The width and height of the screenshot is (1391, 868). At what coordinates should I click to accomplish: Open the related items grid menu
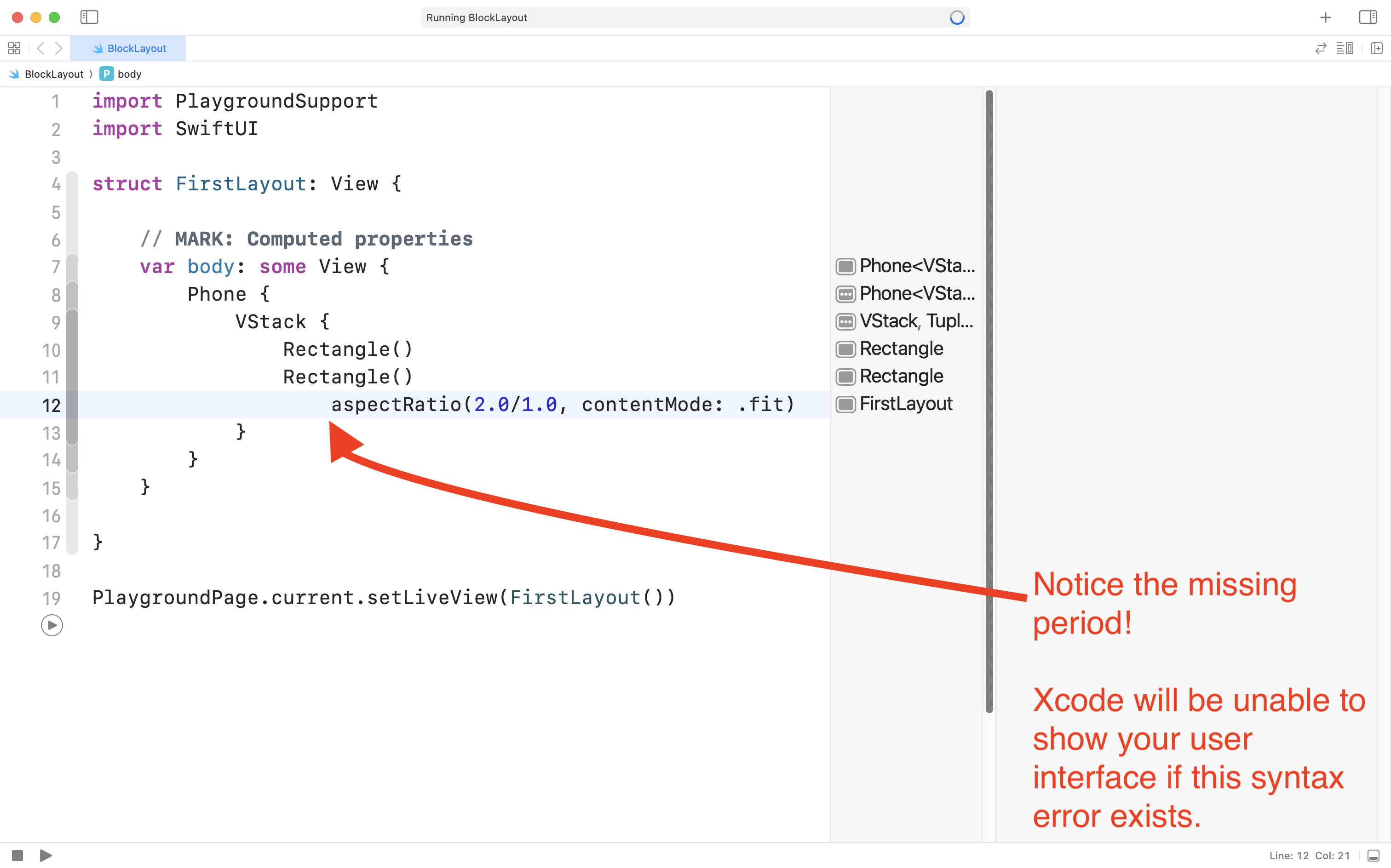pyautogui.click(x=14, y=48)
